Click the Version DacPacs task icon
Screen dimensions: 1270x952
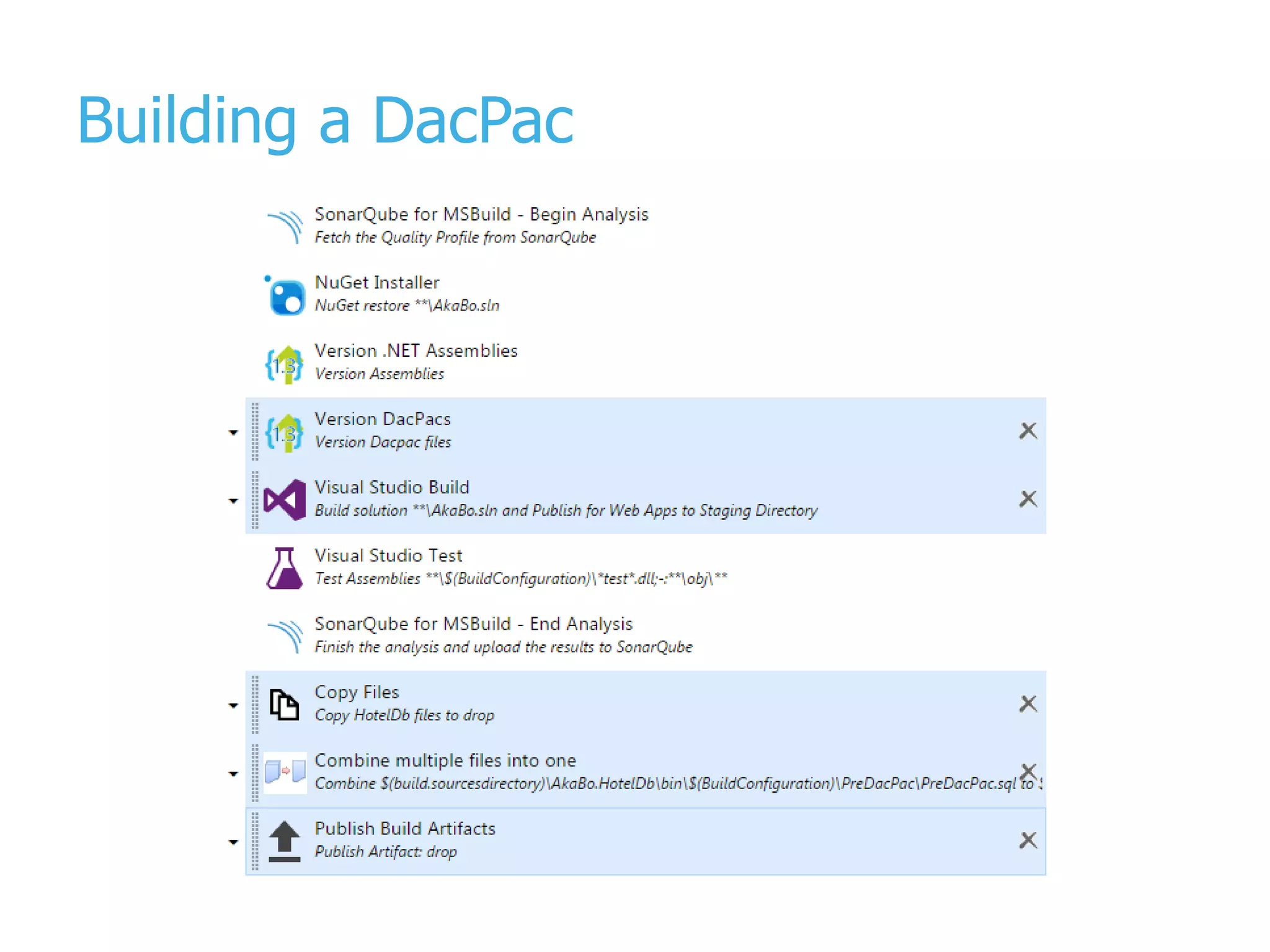(285, 432)
